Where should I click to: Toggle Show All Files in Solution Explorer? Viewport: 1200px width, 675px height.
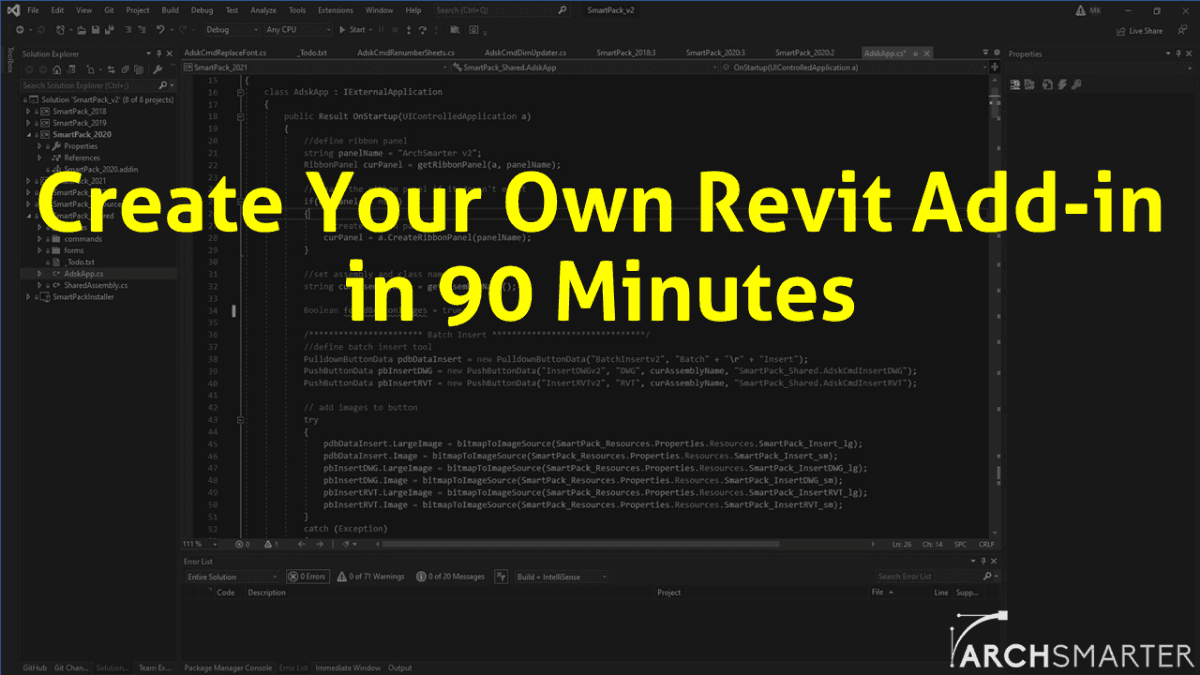point(141,70)
